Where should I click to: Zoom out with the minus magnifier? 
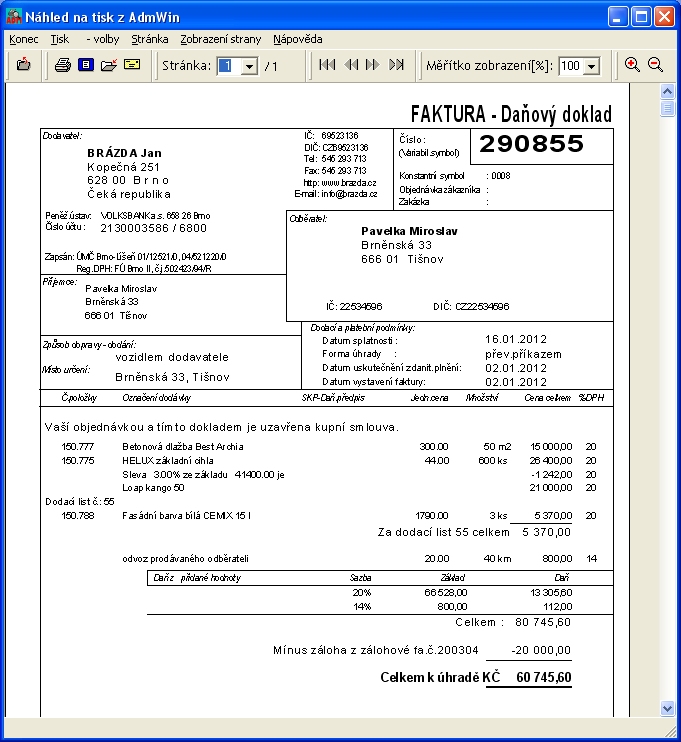coord(655,65)
